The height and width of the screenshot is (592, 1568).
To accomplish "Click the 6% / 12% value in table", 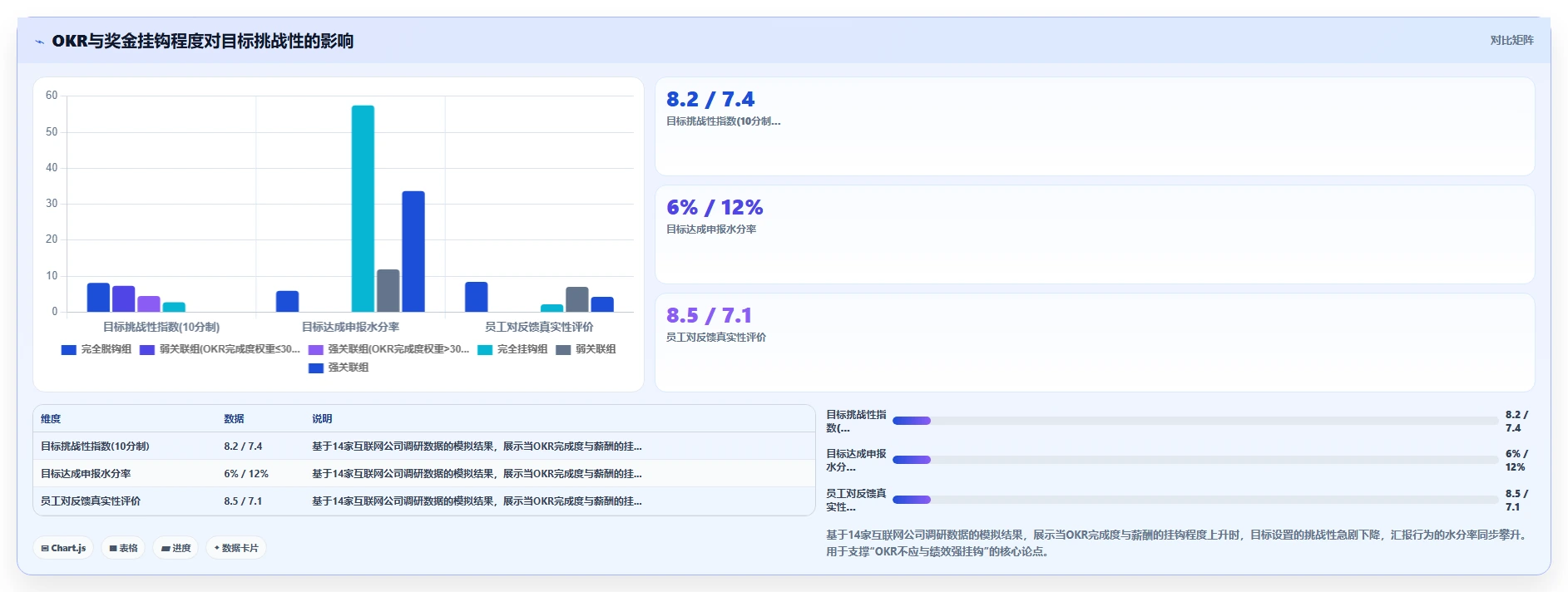I will coord(246,474).
